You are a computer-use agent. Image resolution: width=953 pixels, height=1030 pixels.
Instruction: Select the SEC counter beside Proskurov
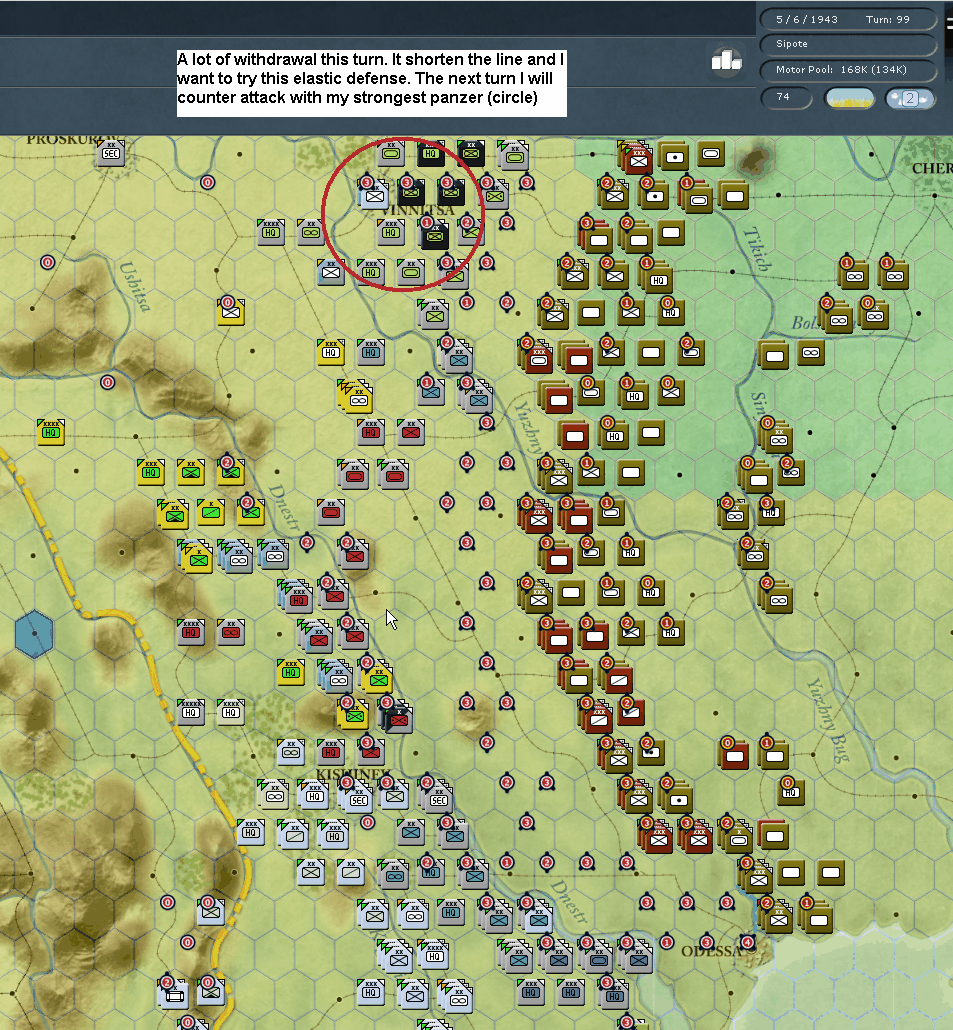point(110,153)
